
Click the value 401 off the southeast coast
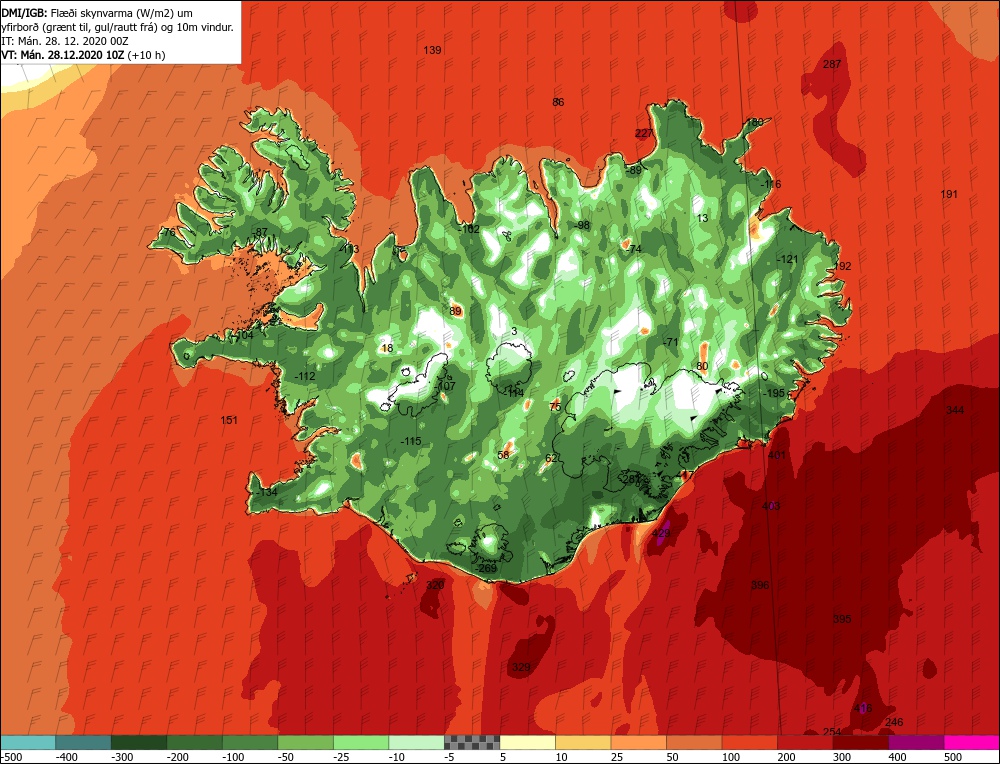click(777, 455)
